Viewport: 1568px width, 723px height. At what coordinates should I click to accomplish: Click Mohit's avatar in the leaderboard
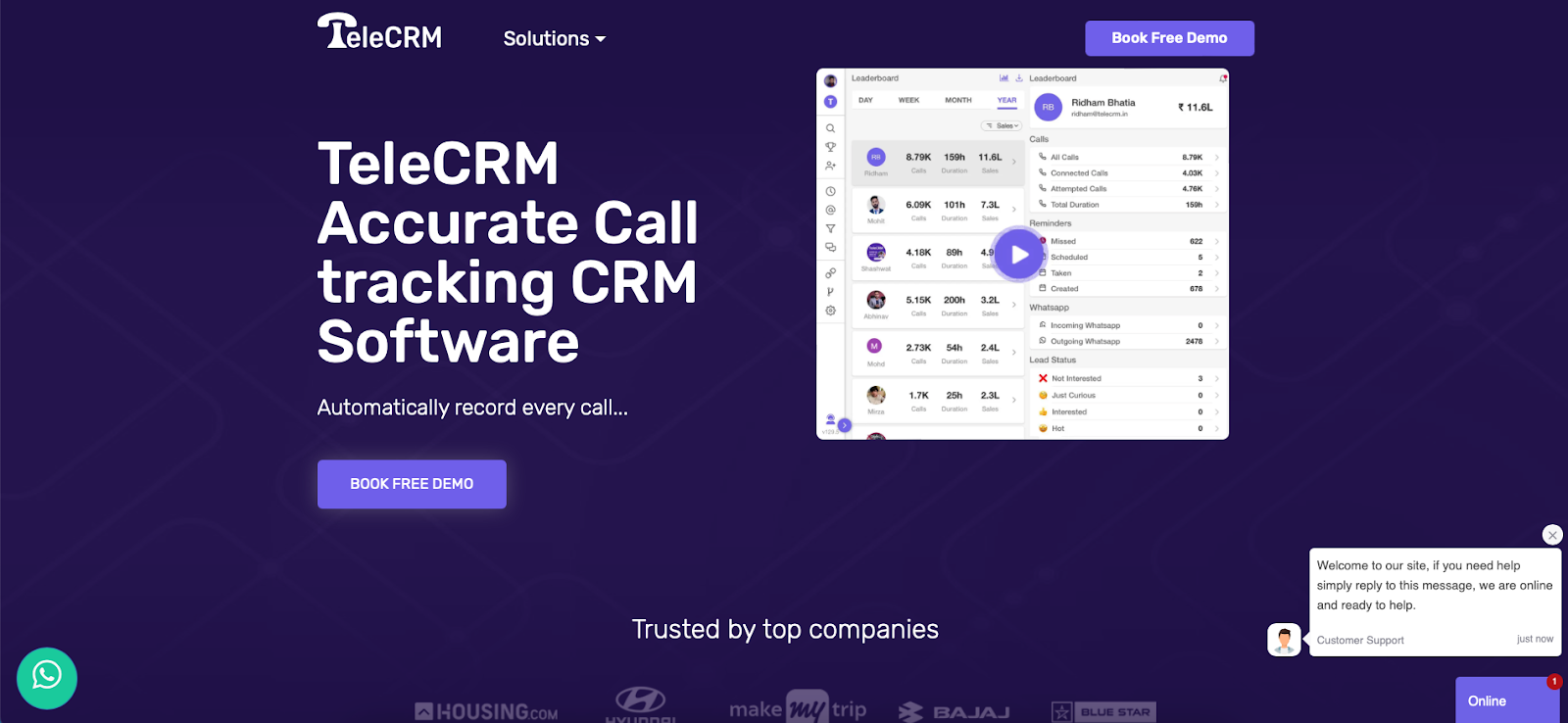[x=876, y=205]
